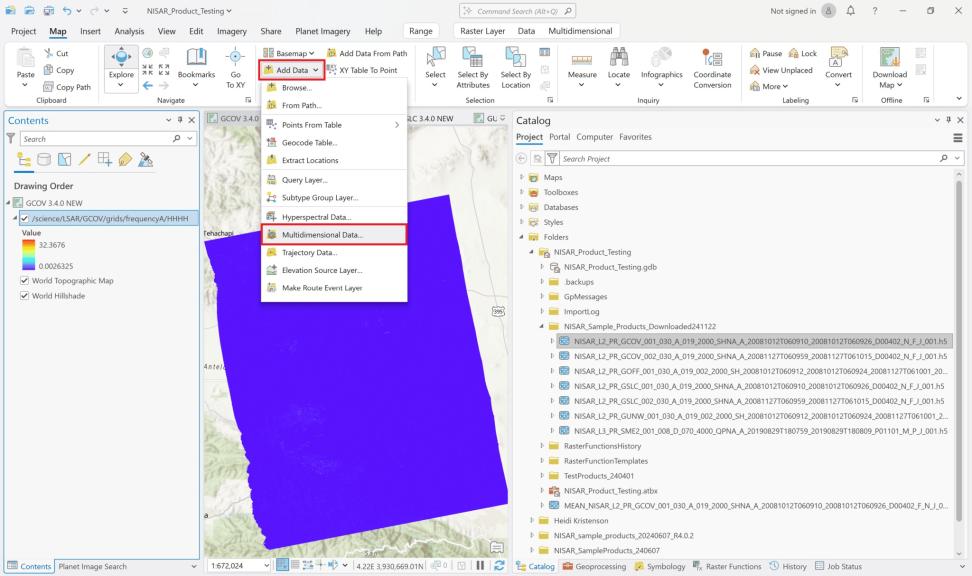Click the HHHH layer color ramp
972x576 pixels.
pyautogui.click(x=29, y=255)
